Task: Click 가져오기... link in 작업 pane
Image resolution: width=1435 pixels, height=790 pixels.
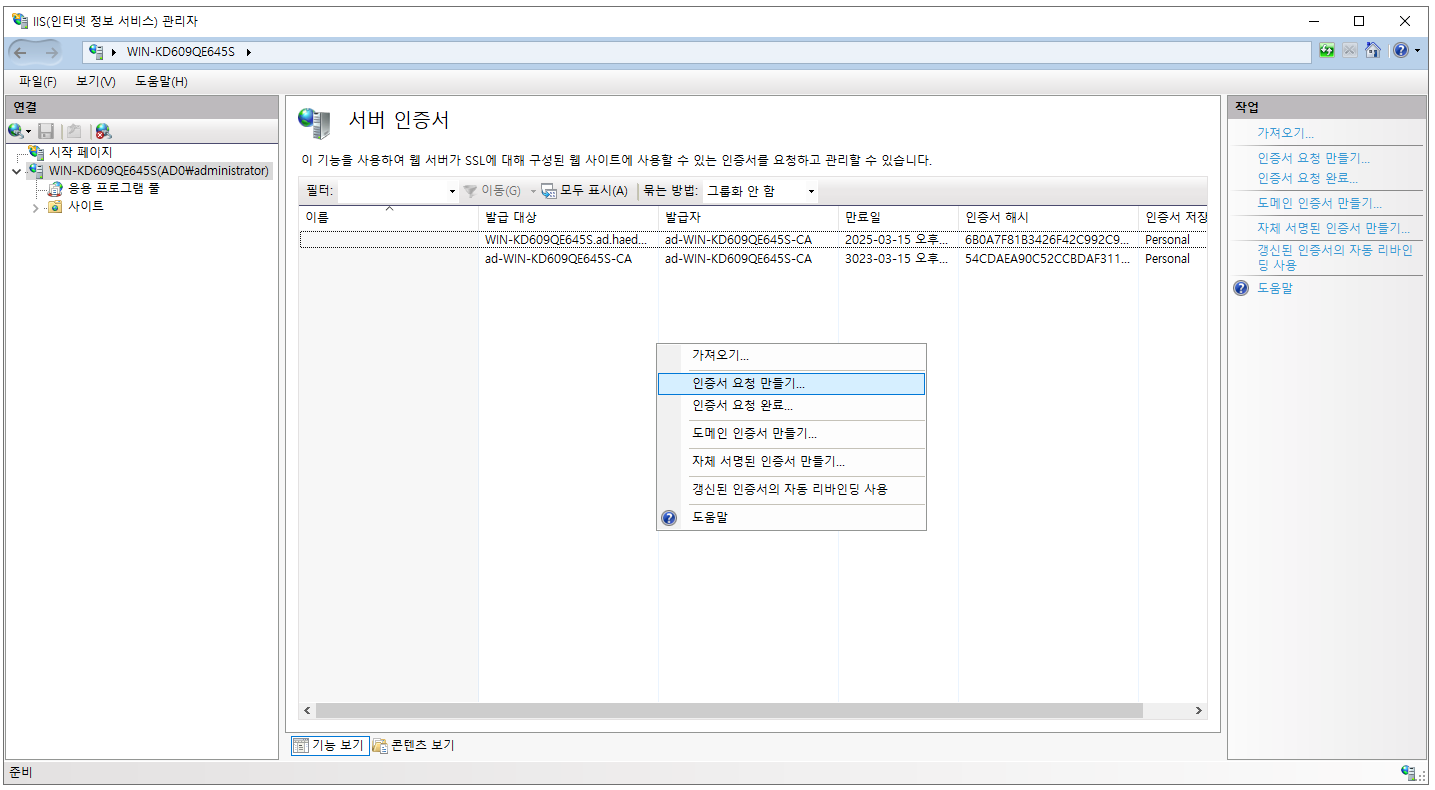Action: tap(1285, 133)
